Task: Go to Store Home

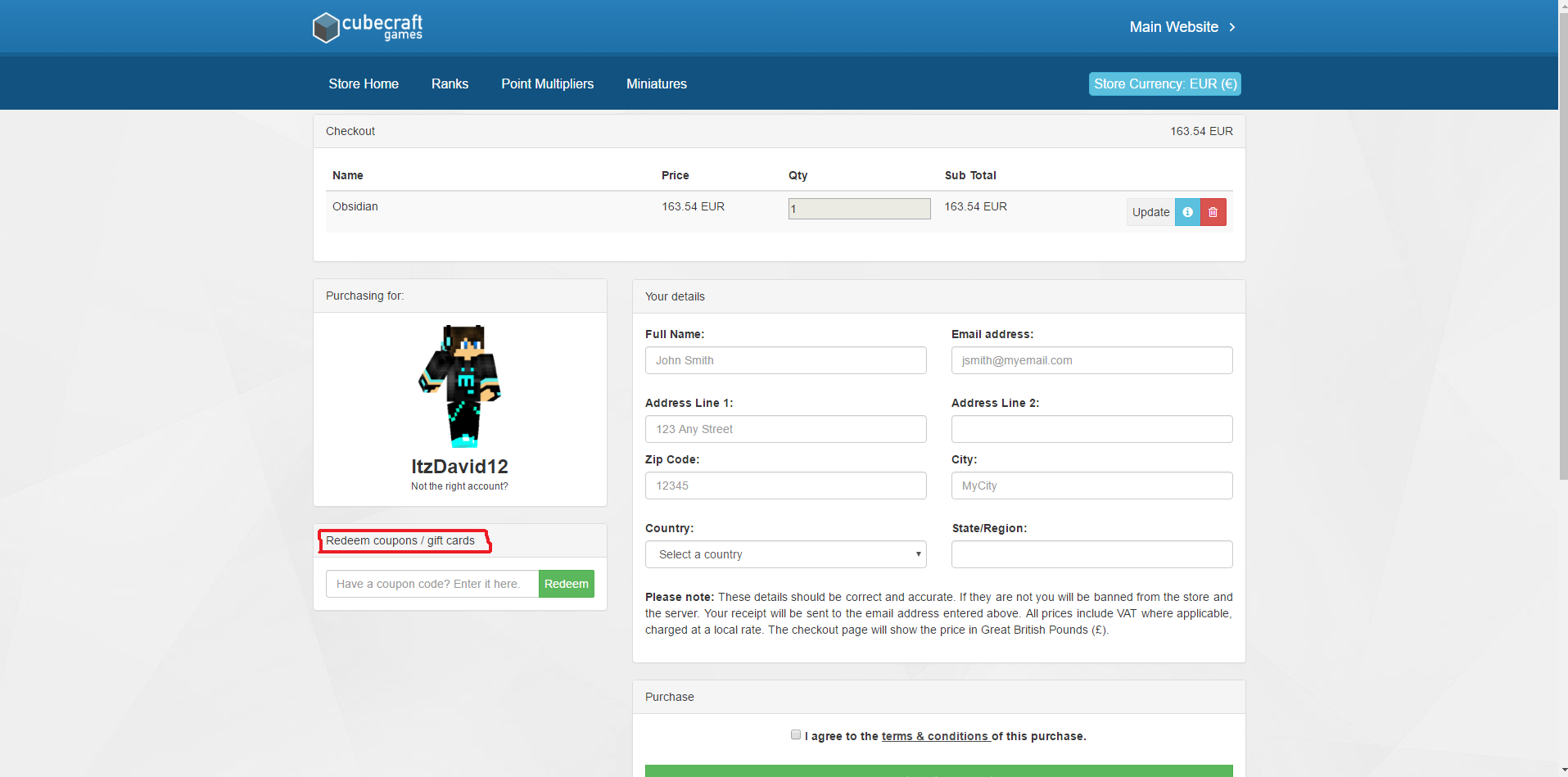Action: 364,84
